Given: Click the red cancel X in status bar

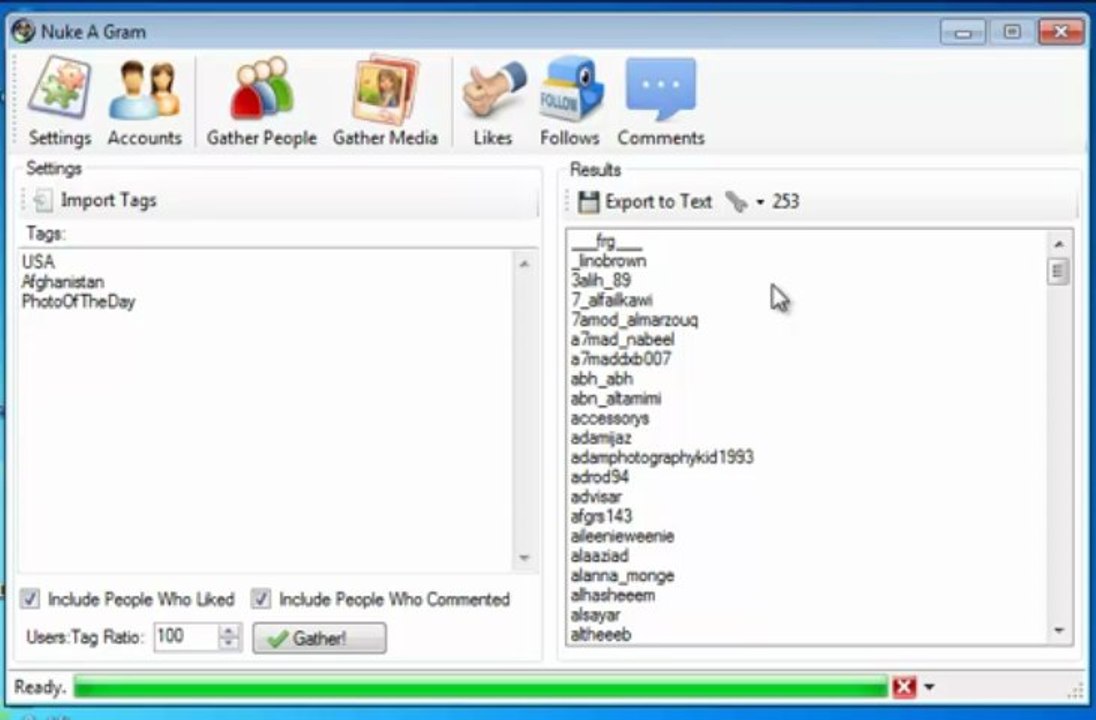Looking at the screenshot, I should tap(904, 687).
